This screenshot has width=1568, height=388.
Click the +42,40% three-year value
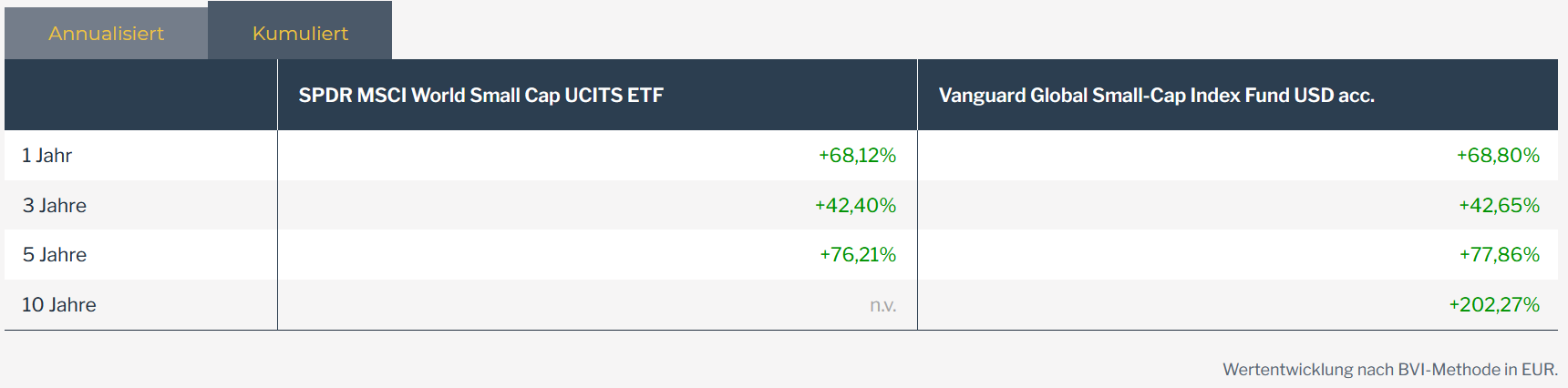point(855,206)
